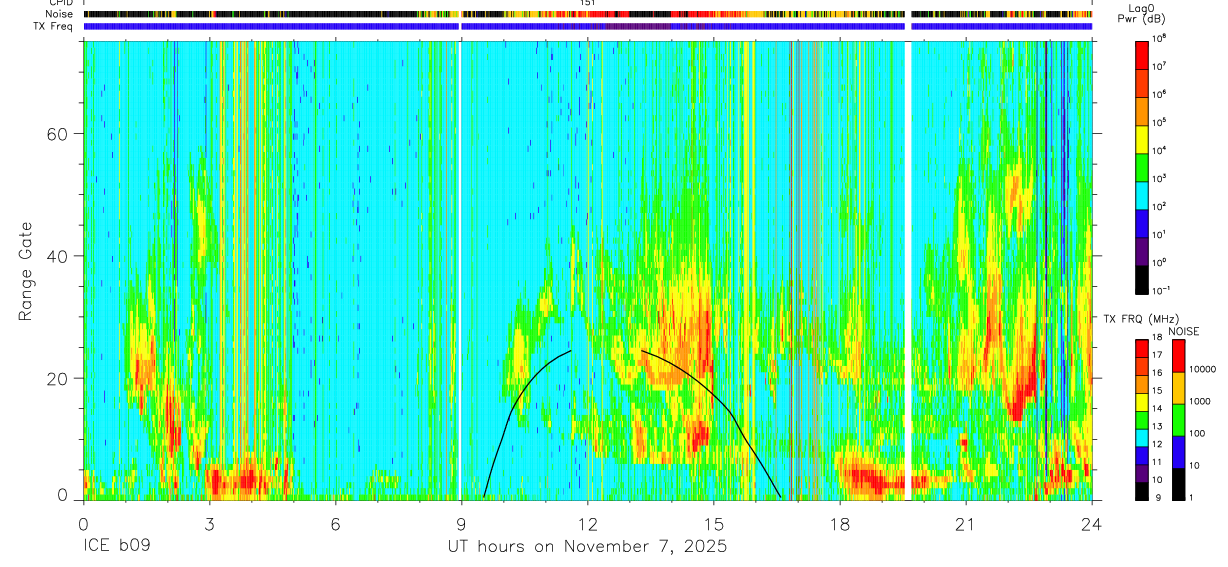The image size is (1228, 567).
Task: Click the UT hours axis tick label 21
Action: click(x=966, y=524)
